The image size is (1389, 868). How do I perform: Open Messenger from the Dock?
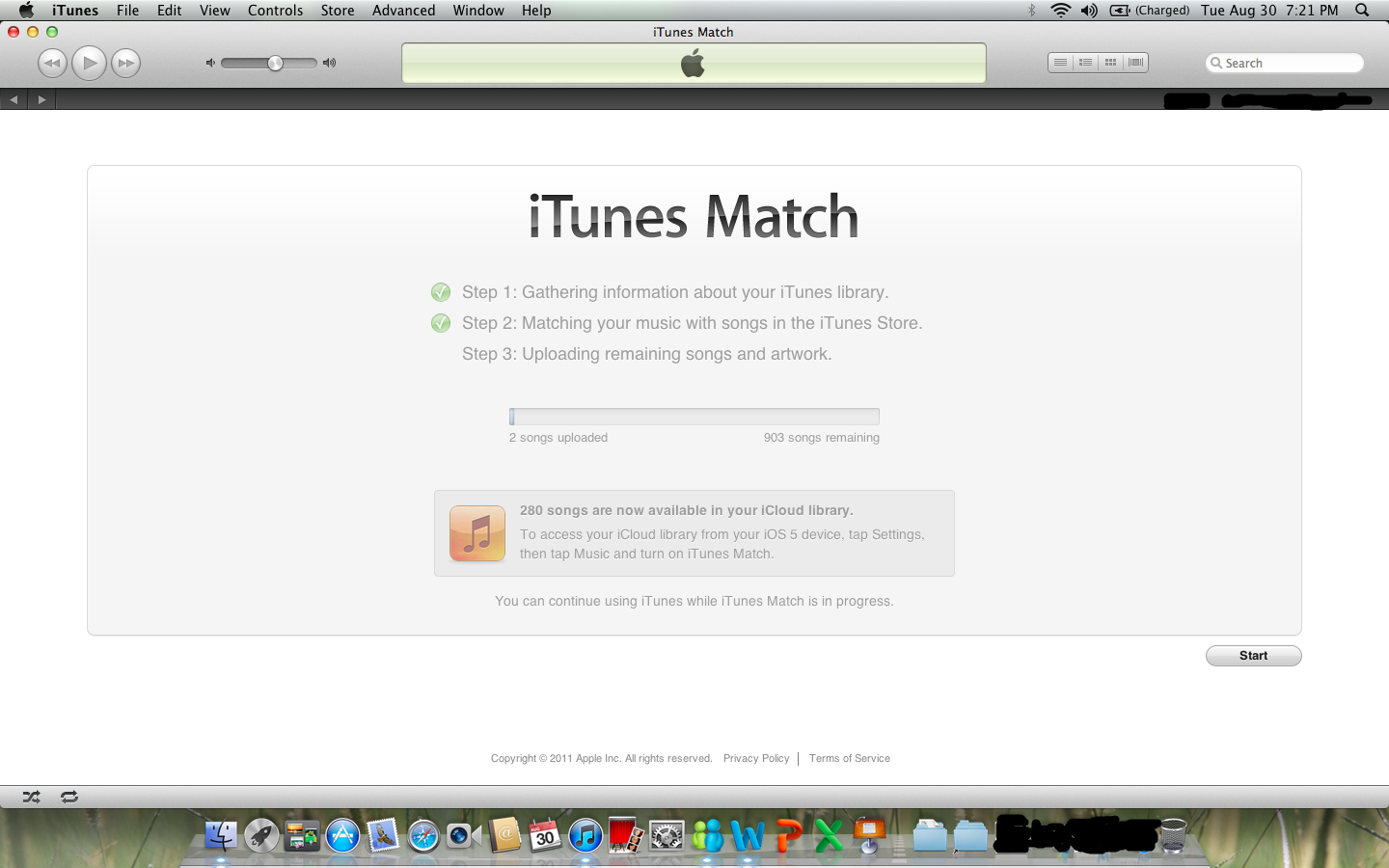[x=707, y=834]
